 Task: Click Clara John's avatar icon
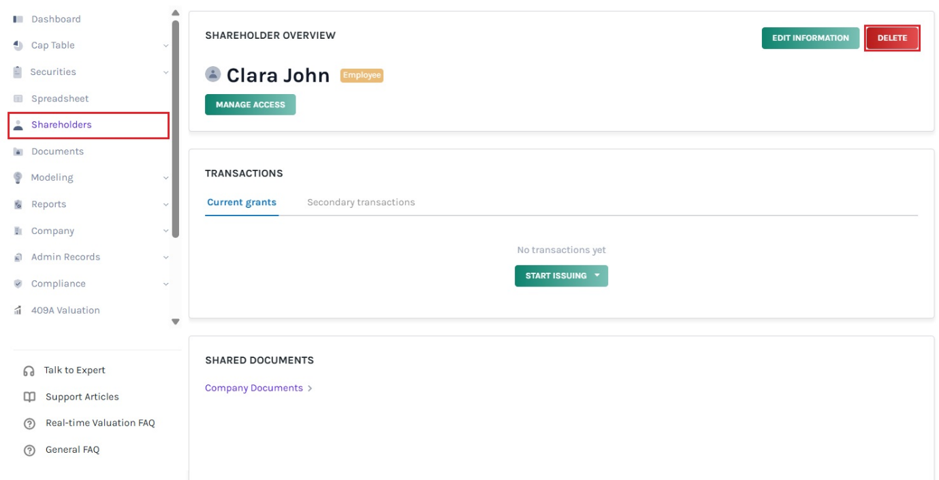(213, 74)
